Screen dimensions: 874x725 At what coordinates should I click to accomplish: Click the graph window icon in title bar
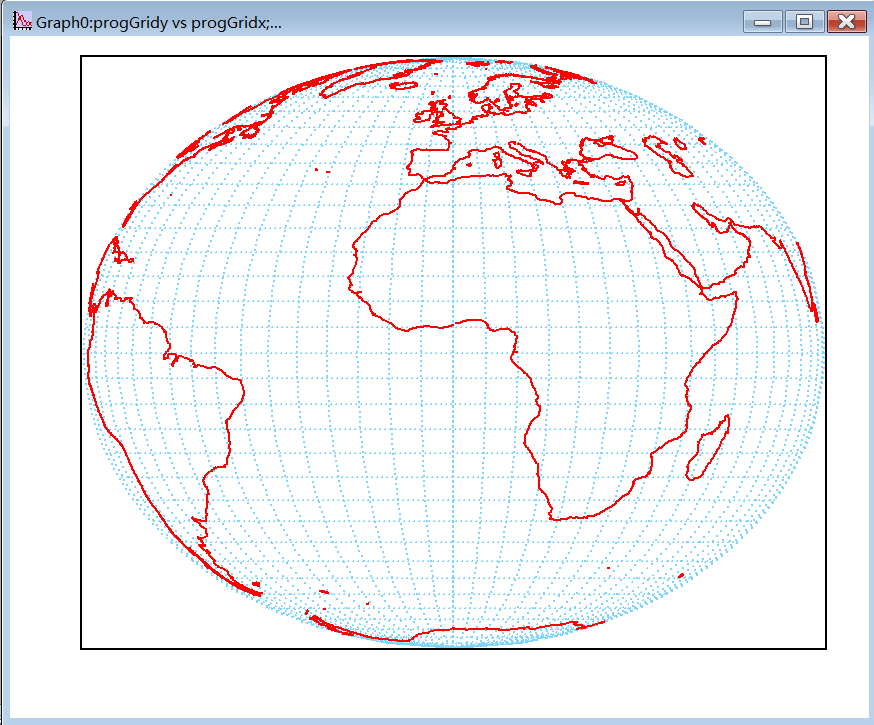(22, 22)
